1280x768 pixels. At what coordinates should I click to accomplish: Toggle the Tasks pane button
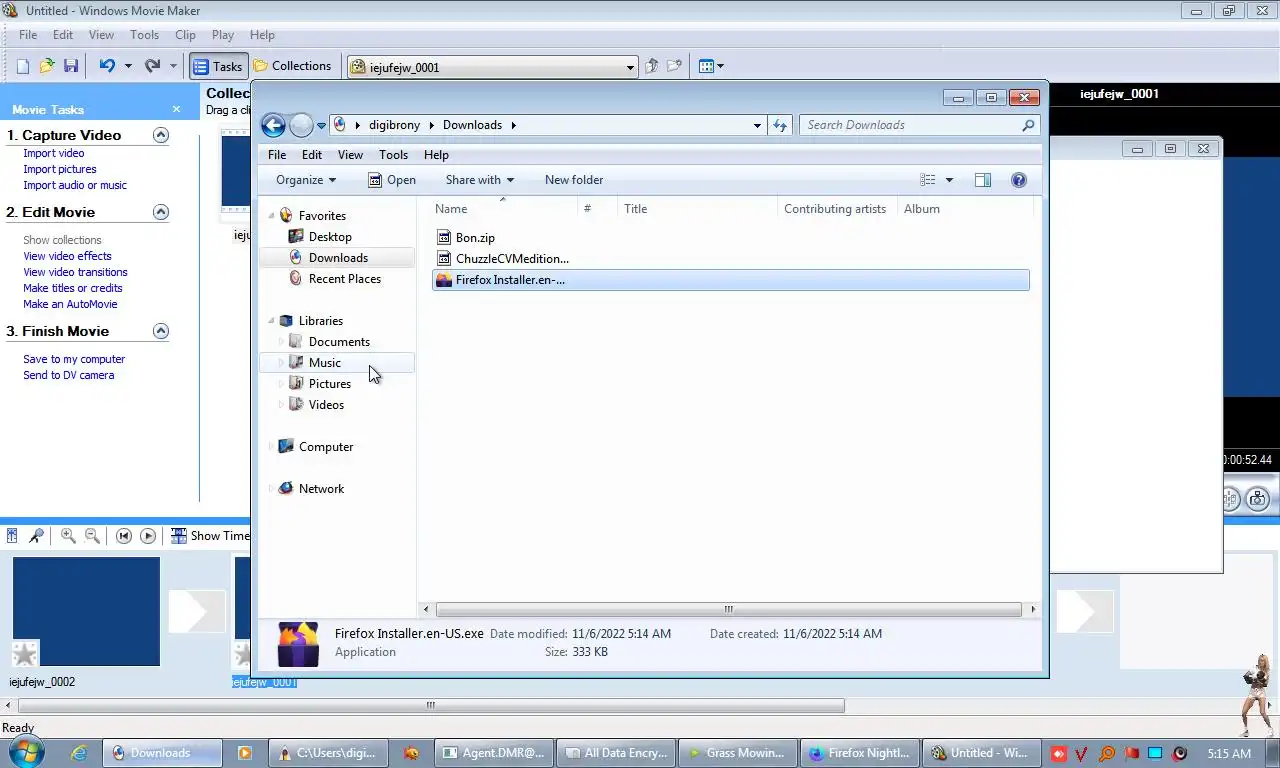[x=218, y=66]
